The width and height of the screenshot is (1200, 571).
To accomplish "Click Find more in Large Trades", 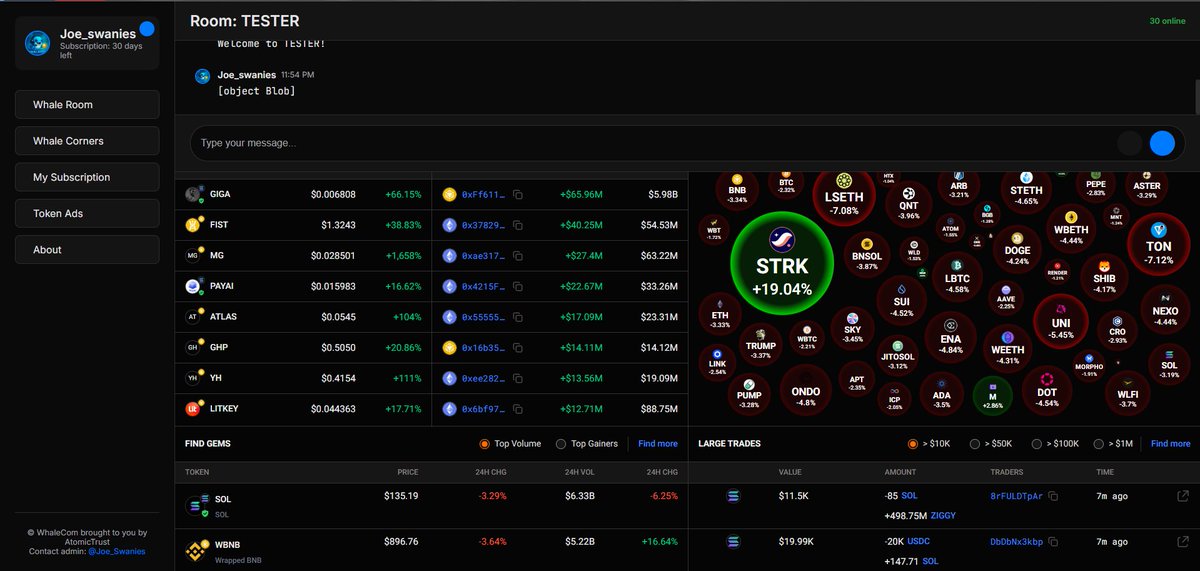I will click(x=1170, y=444).
